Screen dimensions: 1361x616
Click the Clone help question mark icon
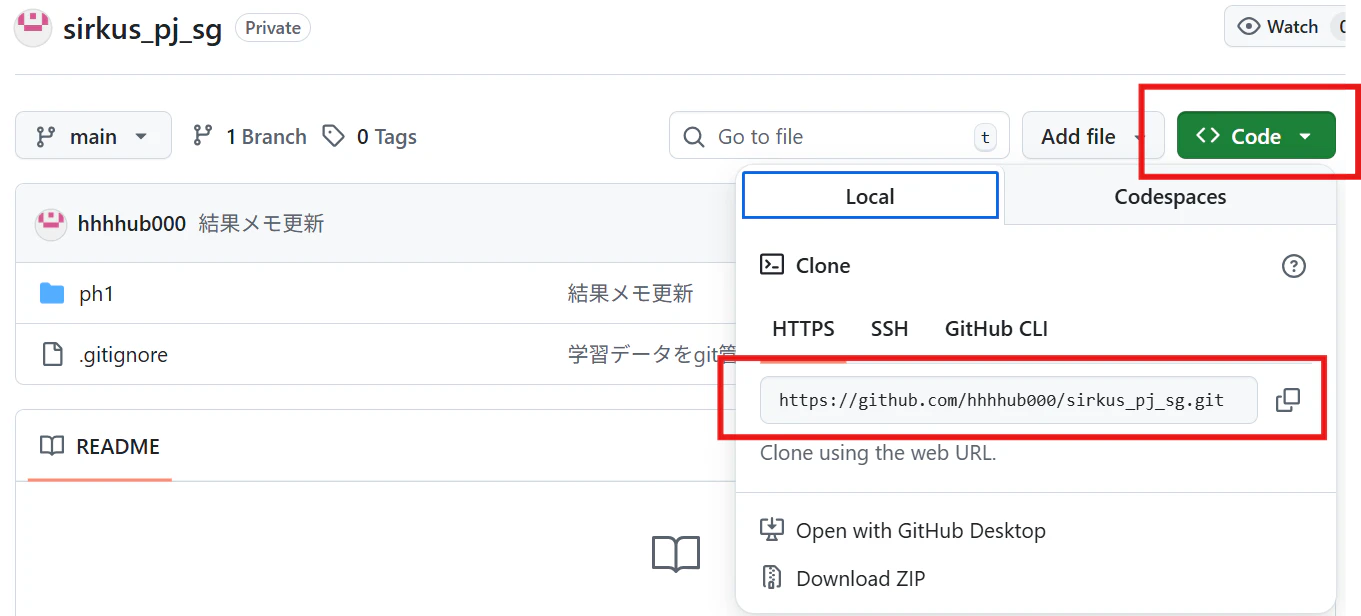click(1294, 266)
